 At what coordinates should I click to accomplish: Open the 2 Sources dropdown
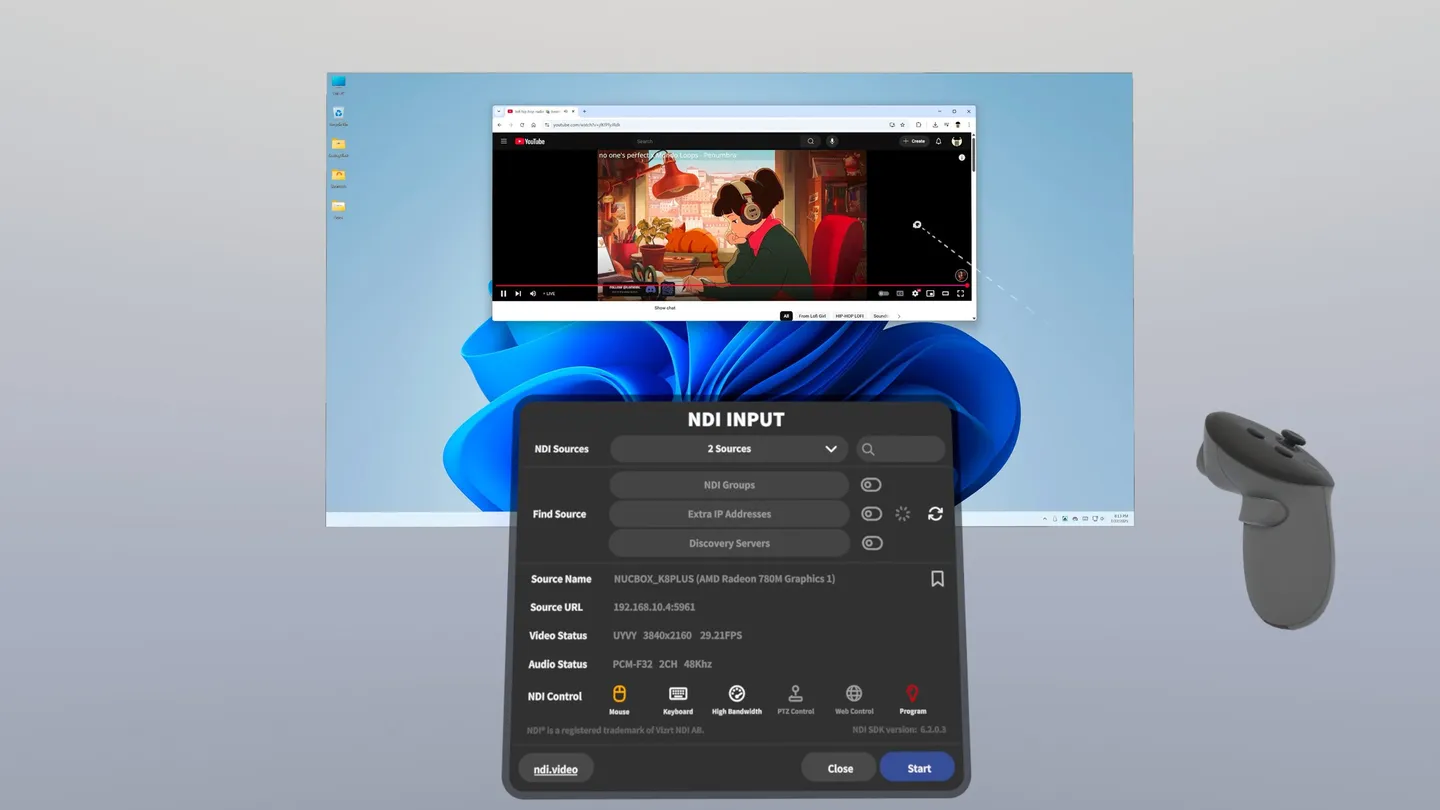729,448
